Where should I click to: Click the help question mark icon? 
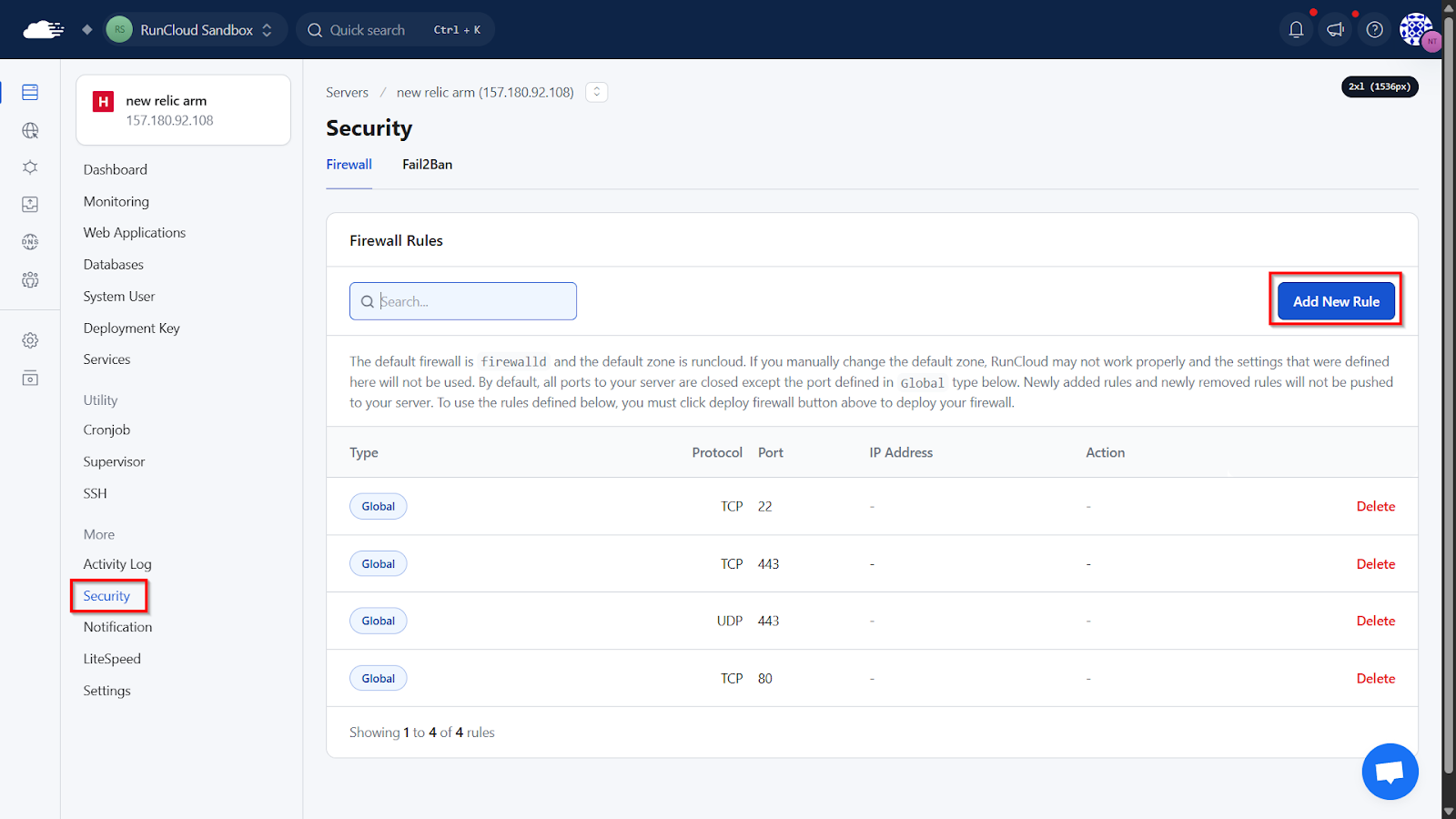coord(1374,30)
